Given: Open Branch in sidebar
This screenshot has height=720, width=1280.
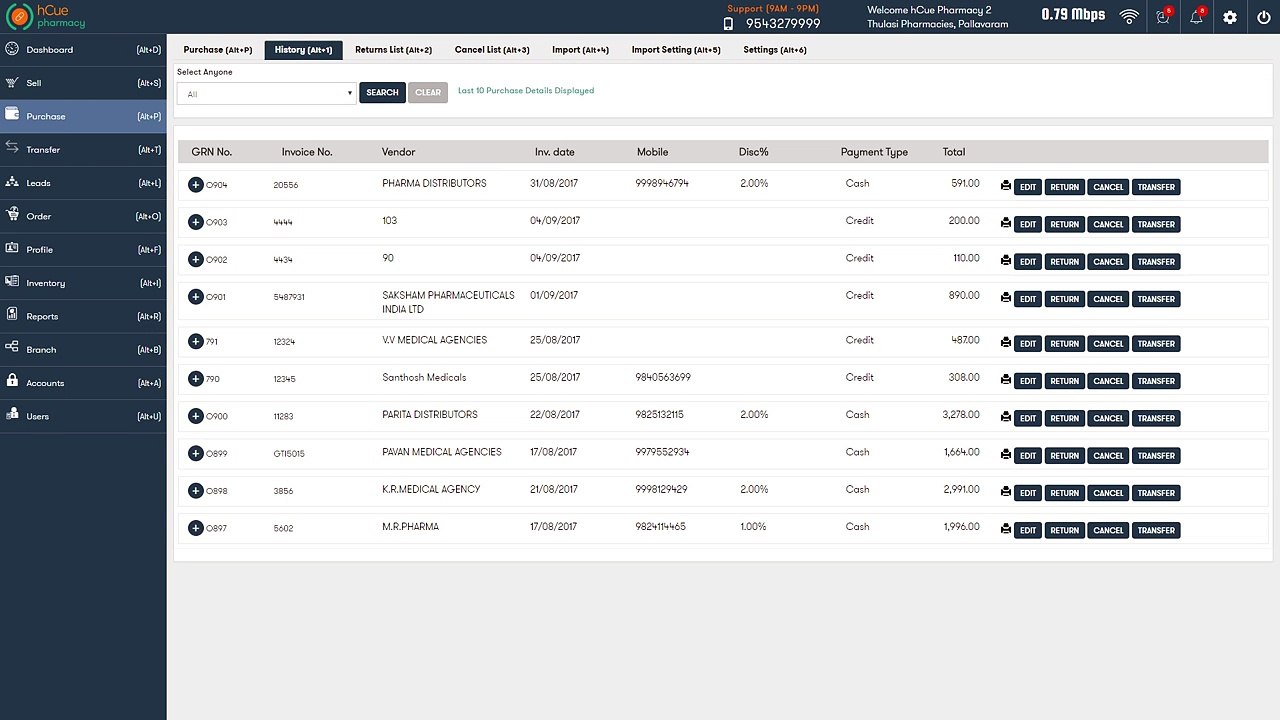Looking at the screenshot, I should point(83,350).
